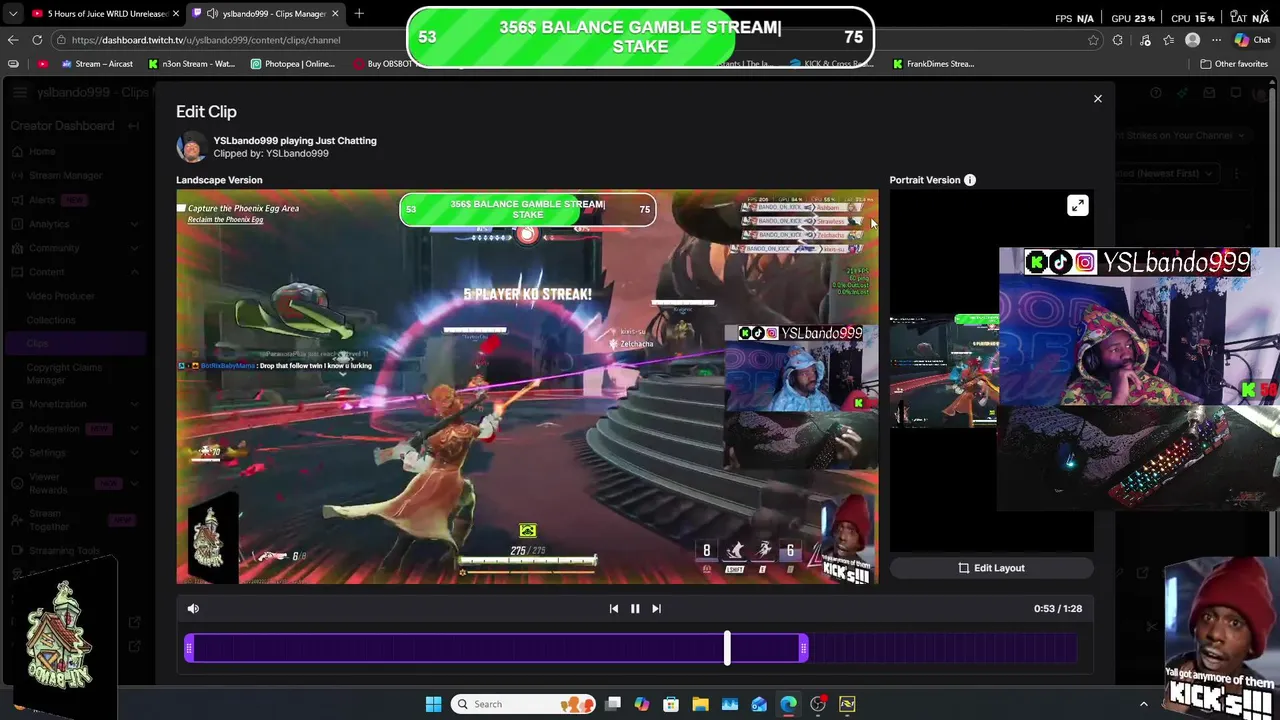1280x720 pixels.
Task: Open Other favorites folder
Action: coord(1234,64)
